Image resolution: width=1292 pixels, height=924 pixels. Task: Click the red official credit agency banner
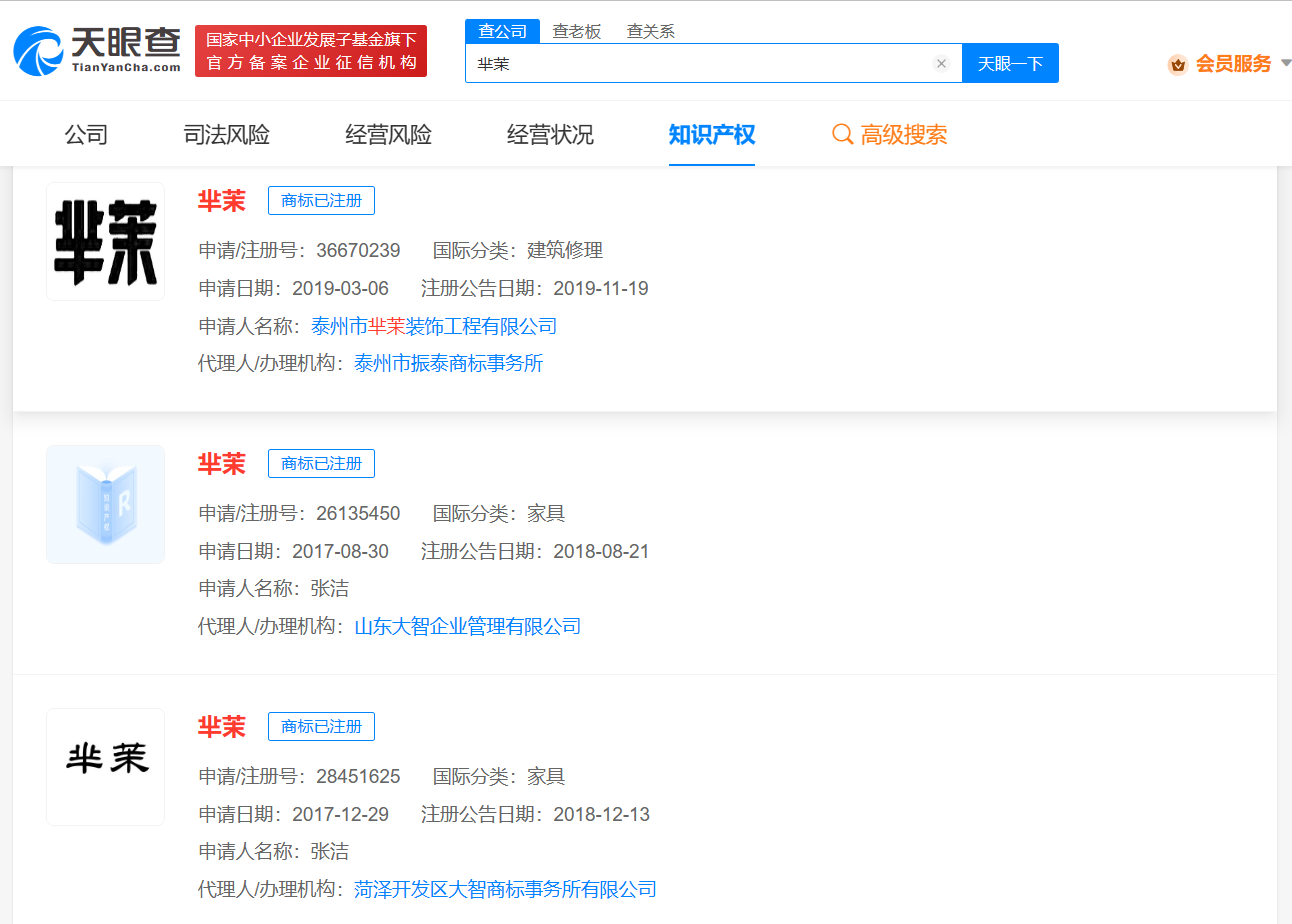pyautogui.click(x=311, y=51)
